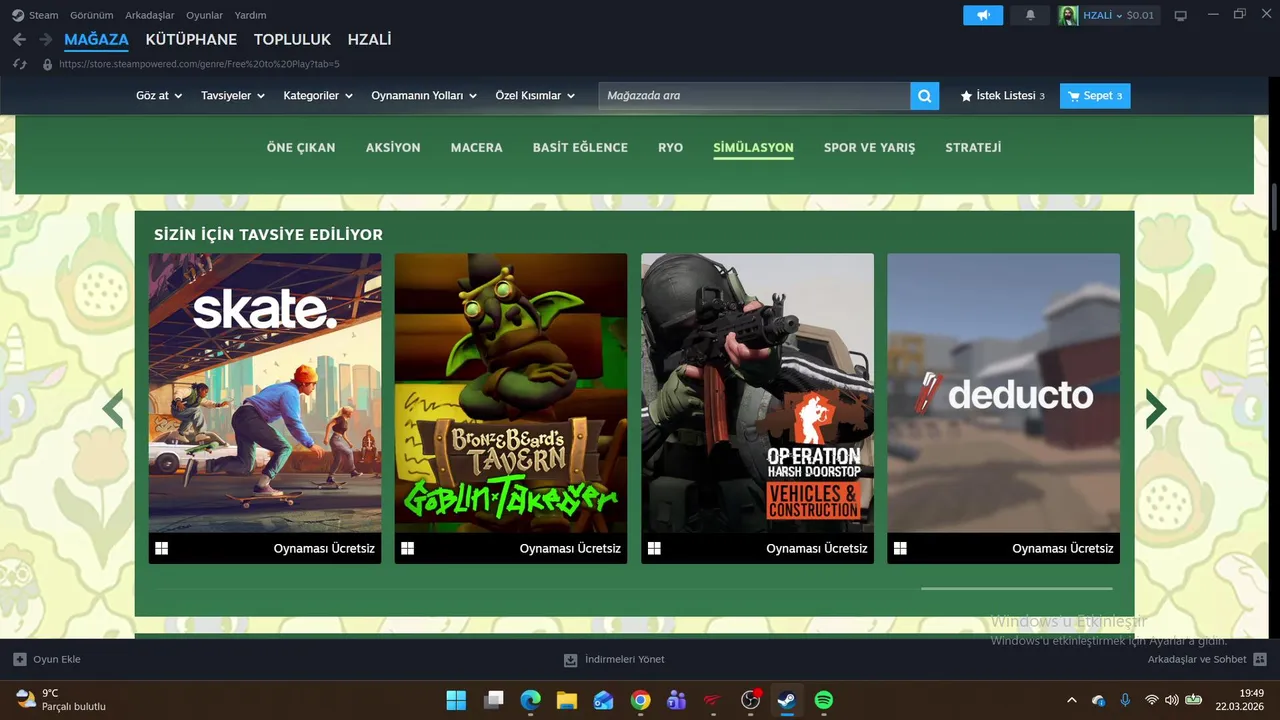Click the Big Picture mode monitor icon

tap(1181, 15)
